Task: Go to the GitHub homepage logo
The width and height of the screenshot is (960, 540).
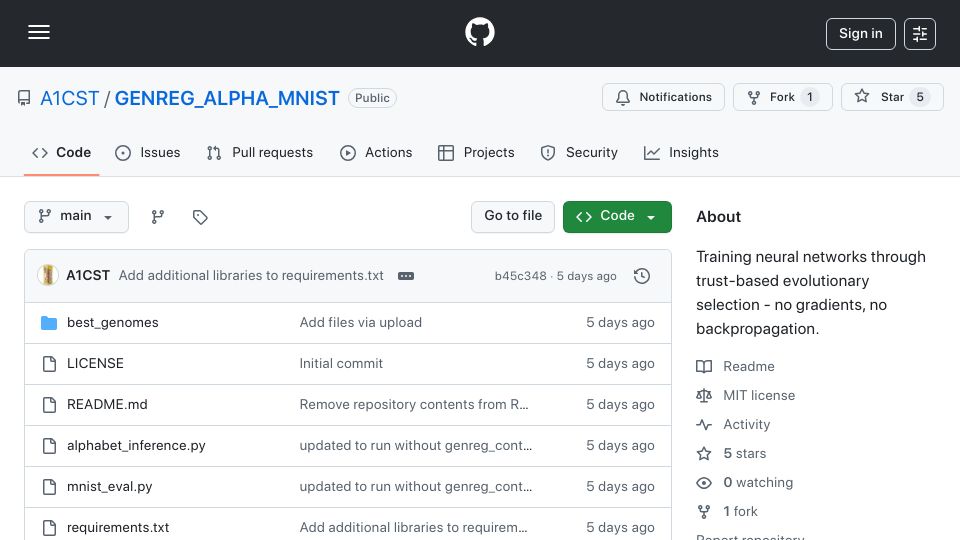Action: (x=479, y=32)
